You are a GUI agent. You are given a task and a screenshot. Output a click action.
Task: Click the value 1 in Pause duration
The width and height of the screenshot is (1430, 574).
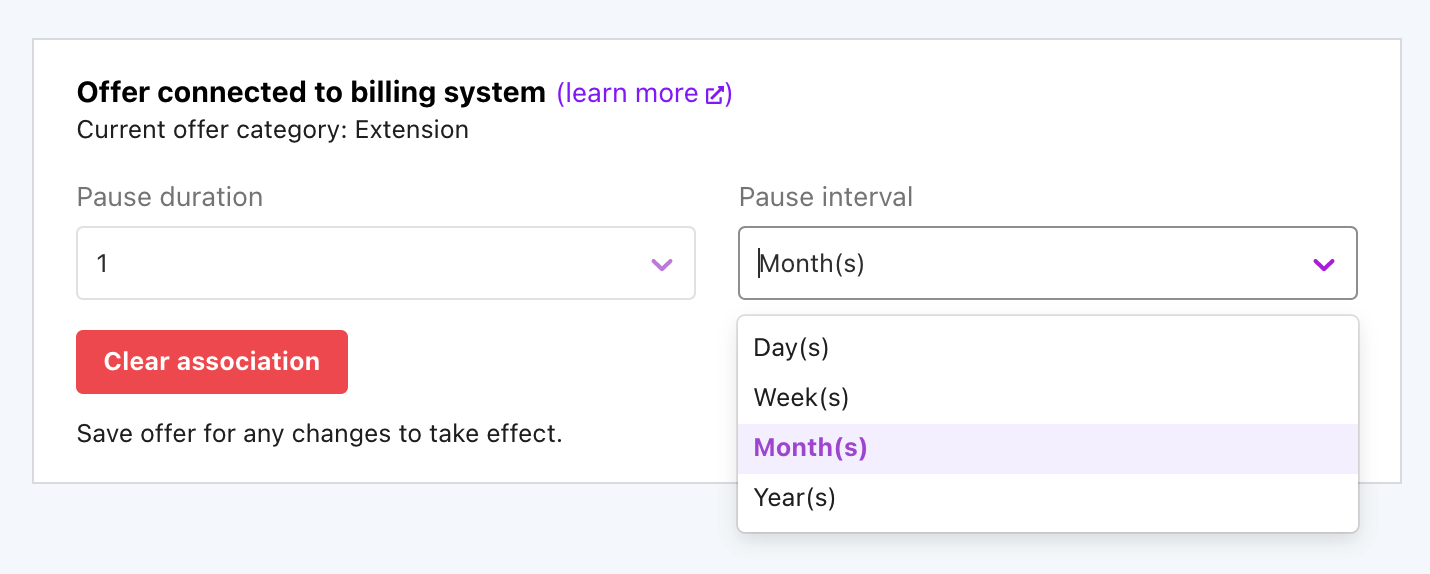(103, 264)
